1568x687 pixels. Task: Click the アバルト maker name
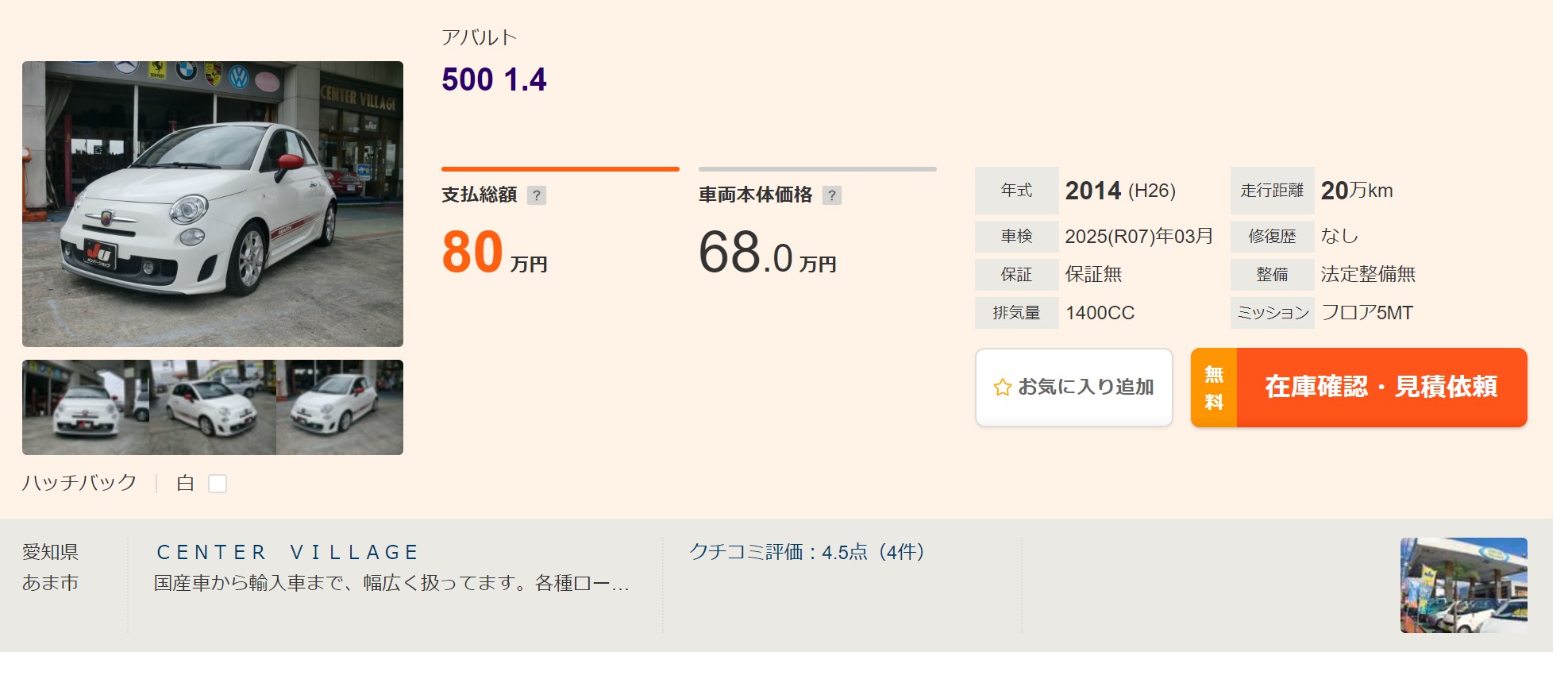point(479,37)
